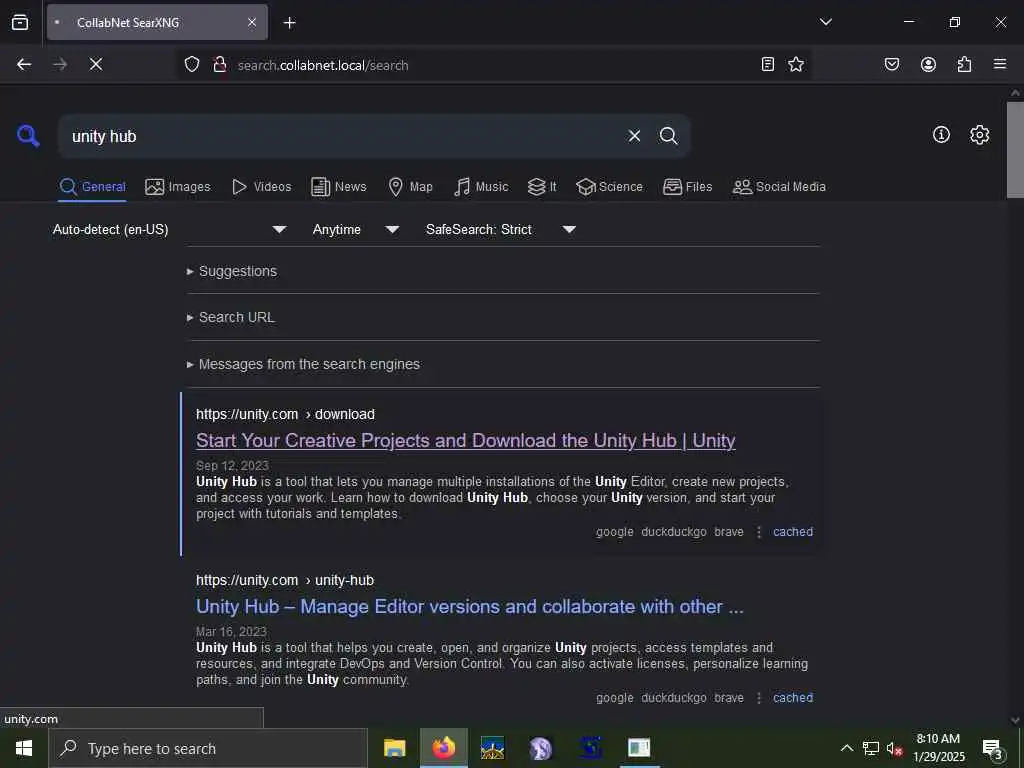The image size is (1024, 768).
Task: Submit search with magnifier button
Action: click(668, 136)
